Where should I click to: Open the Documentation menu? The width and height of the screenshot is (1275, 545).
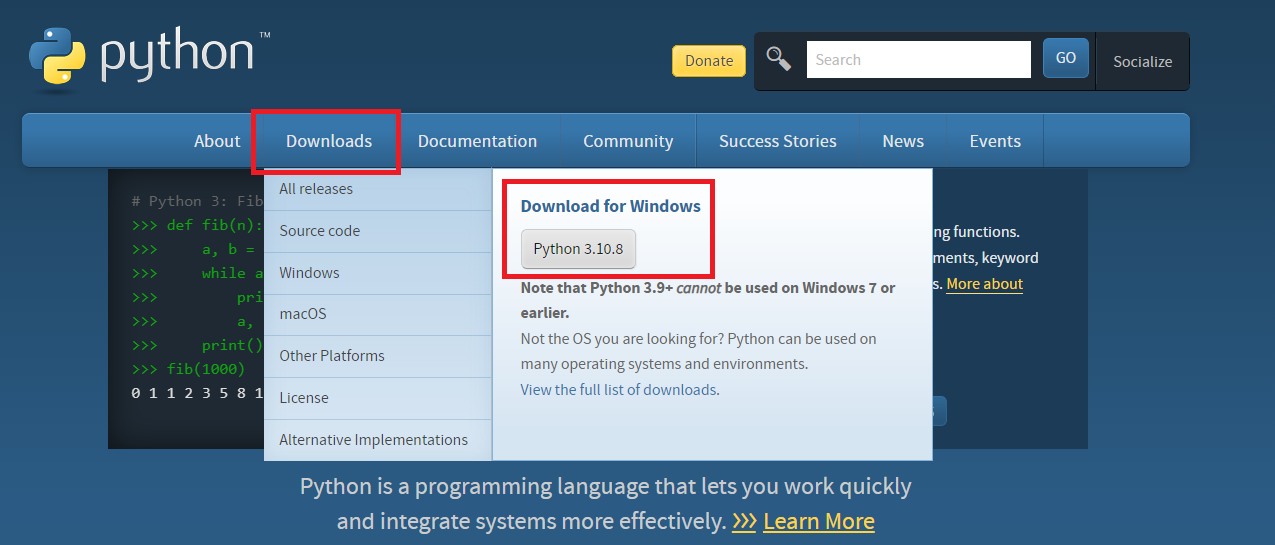click(x=477, y=141)
